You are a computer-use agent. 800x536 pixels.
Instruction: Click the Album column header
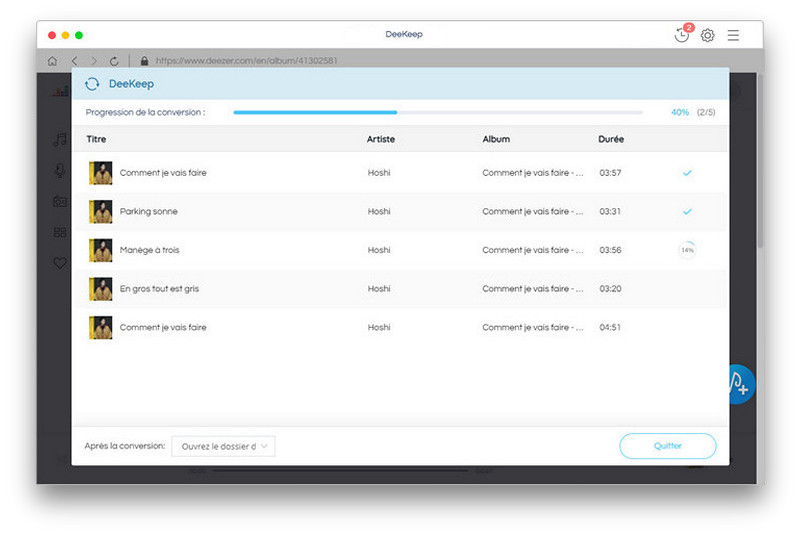[x=496, y=139]
